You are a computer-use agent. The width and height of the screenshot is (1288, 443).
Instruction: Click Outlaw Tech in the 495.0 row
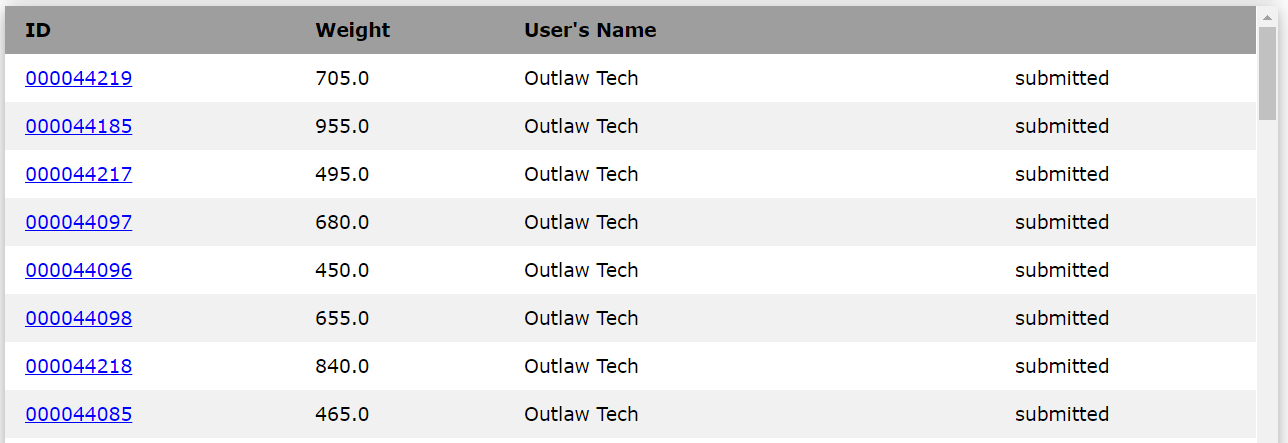click(581, 174)
